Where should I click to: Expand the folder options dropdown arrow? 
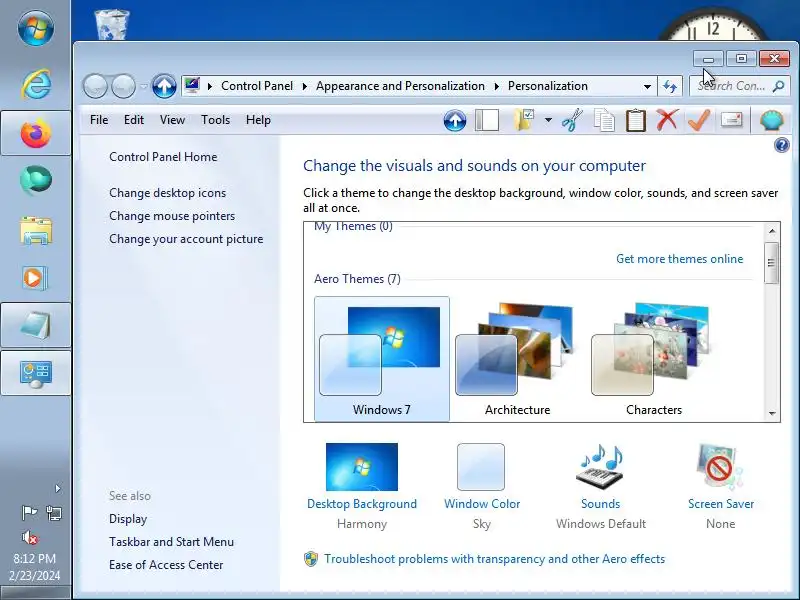pyautogui.click(x=548, y=121)
